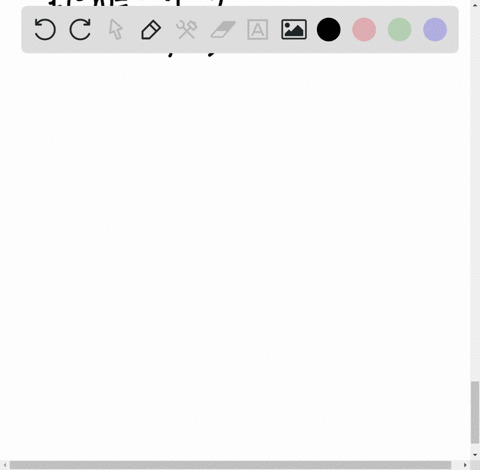Image resolution: width=480 pixels, height=470 pixels.
Task: Pick the black color swatch
Action: [x=329, y=30]
